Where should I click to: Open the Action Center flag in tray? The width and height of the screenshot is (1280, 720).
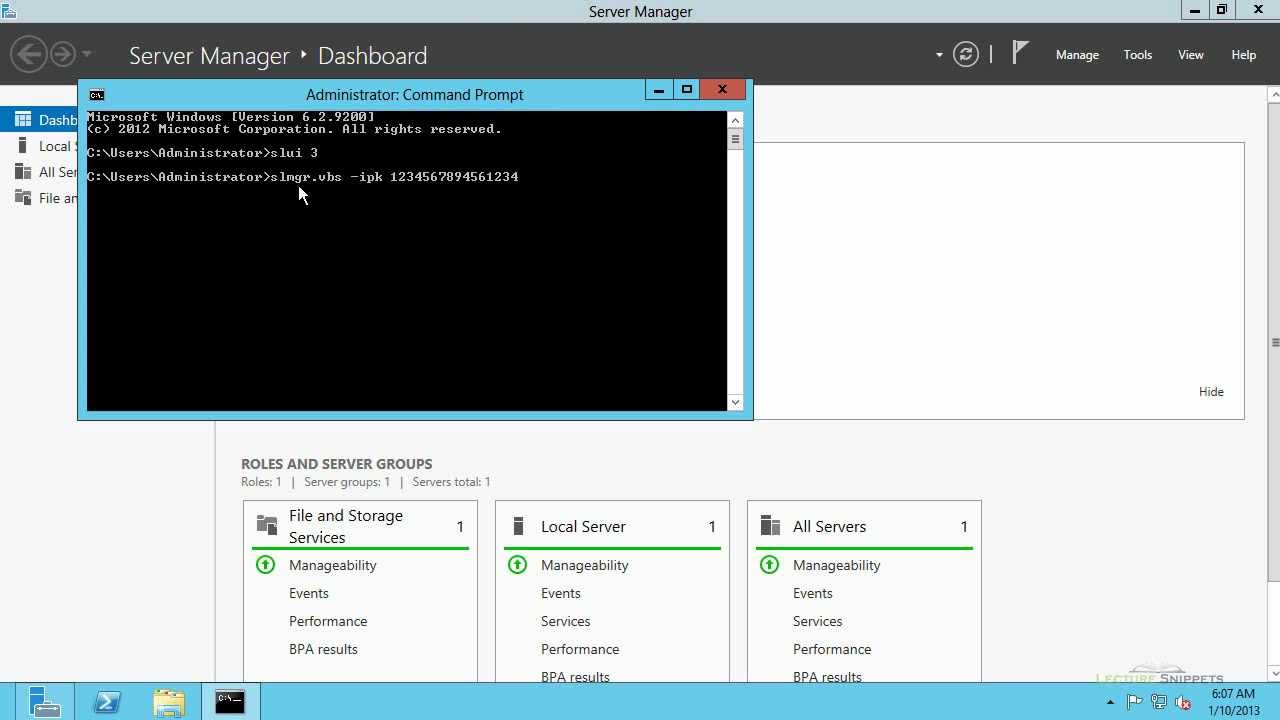1135,702
